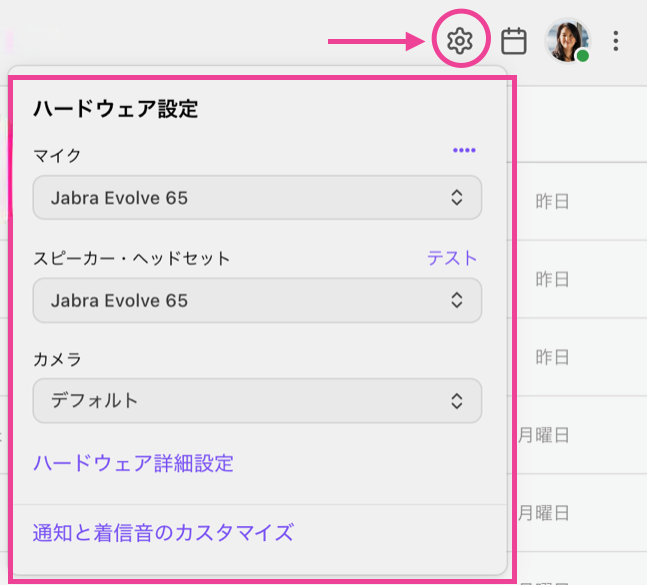Click the purple mic level dots indicator
Image resolution: width=647 pixels, height=585 pixels.
(x=464, y=150)
